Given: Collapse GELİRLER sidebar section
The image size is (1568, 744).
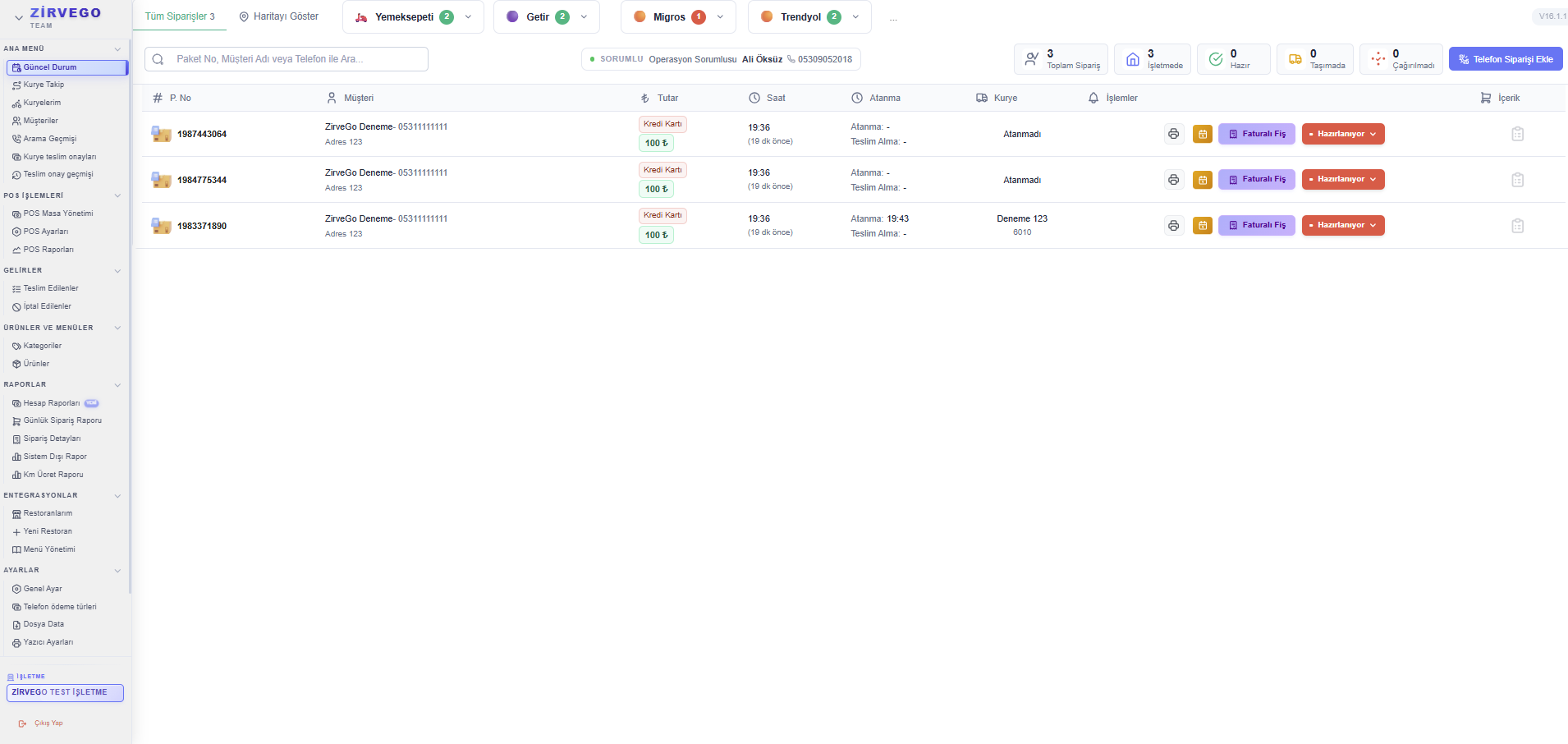Looking at the screenshot, I should pyautogui.click(x=117, y=271).
